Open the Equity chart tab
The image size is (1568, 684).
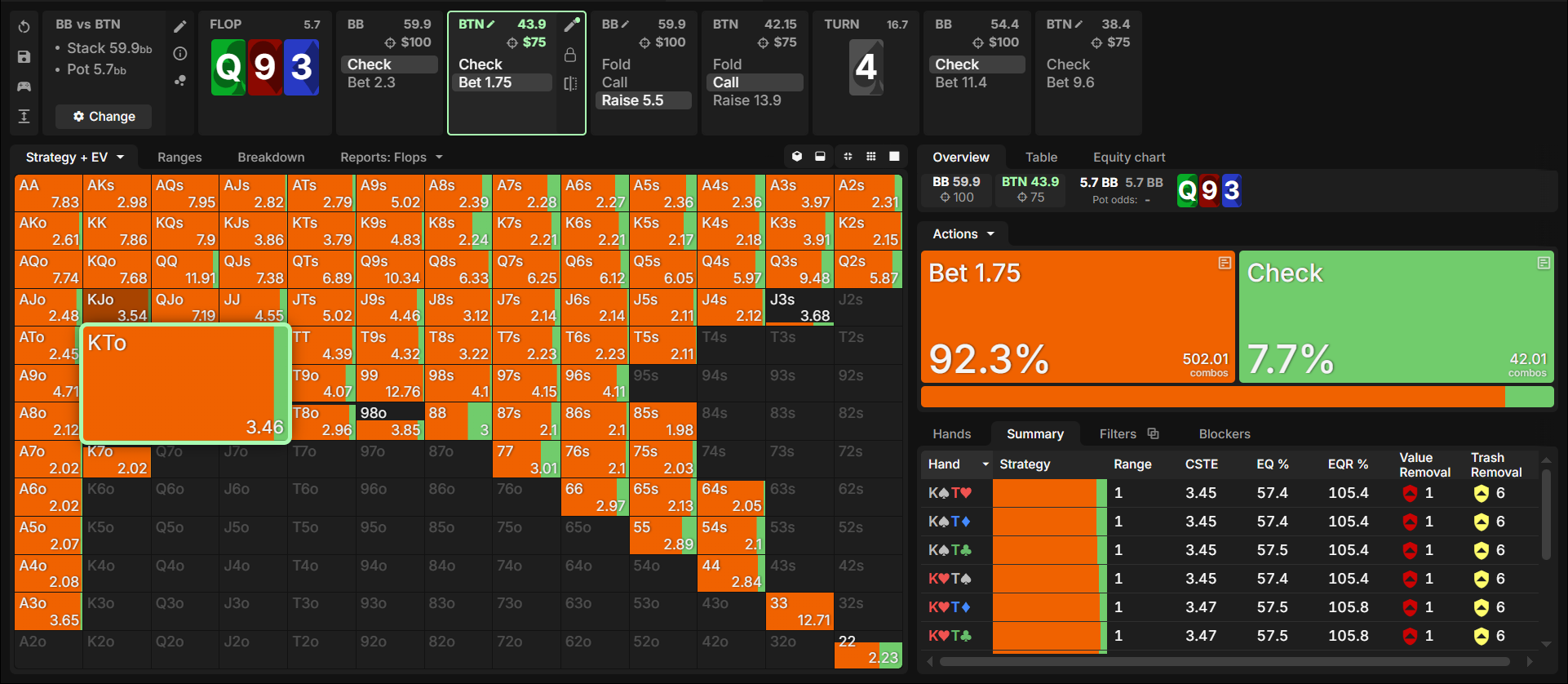tap(1129, 158)
